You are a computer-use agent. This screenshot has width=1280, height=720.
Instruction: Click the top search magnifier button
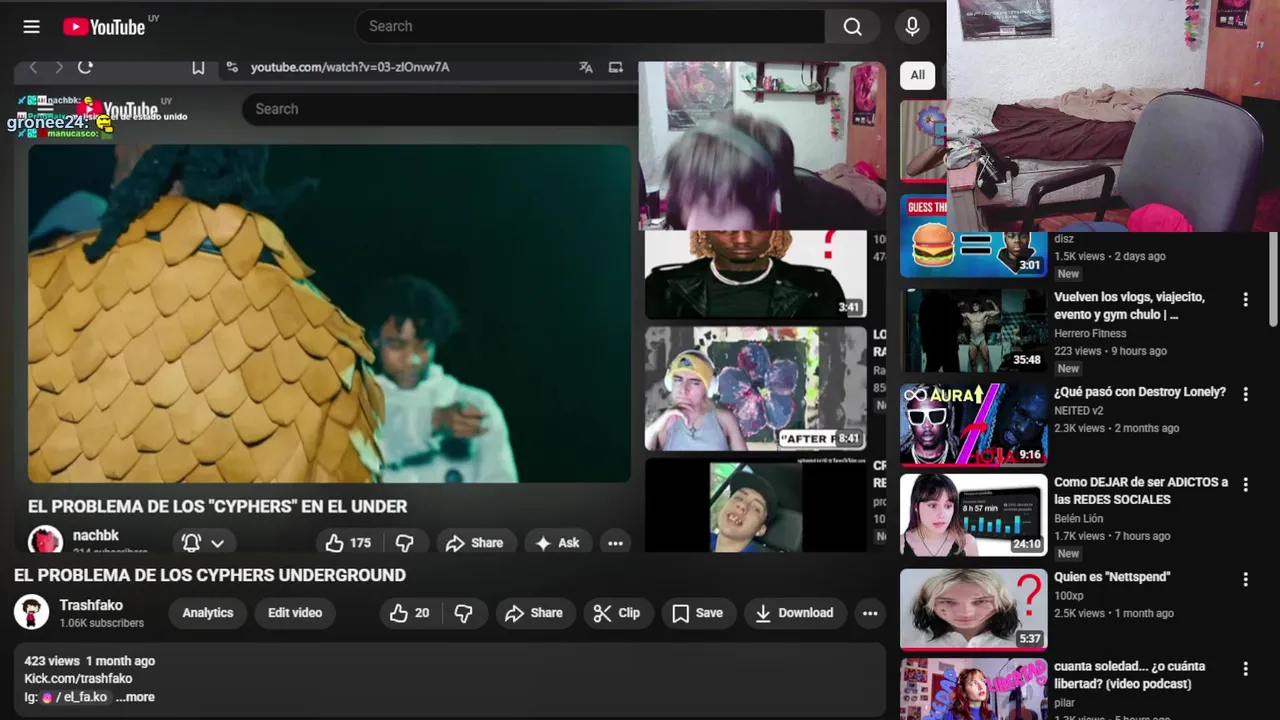(x=852, y=27)
